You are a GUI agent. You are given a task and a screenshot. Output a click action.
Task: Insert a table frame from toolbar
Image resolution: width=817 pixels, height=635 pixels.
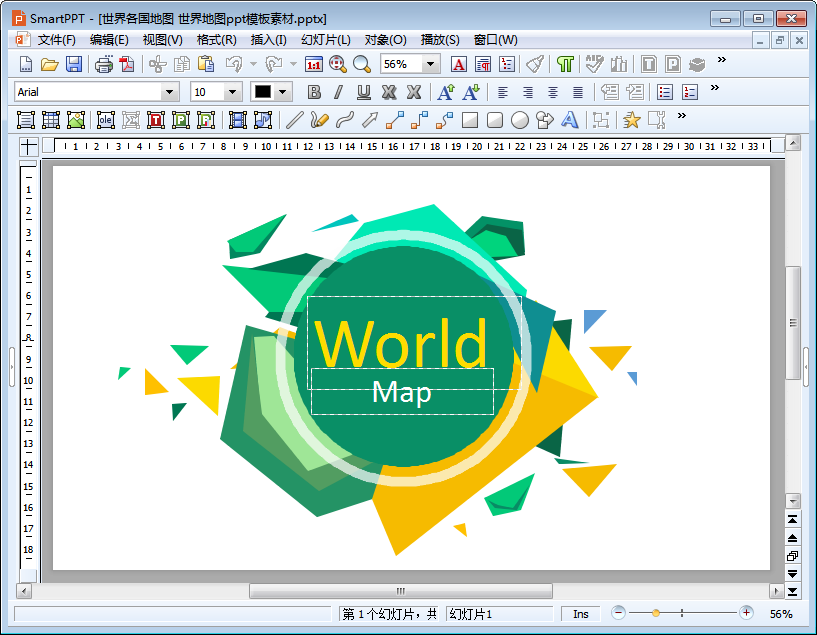tap(51, 120)
